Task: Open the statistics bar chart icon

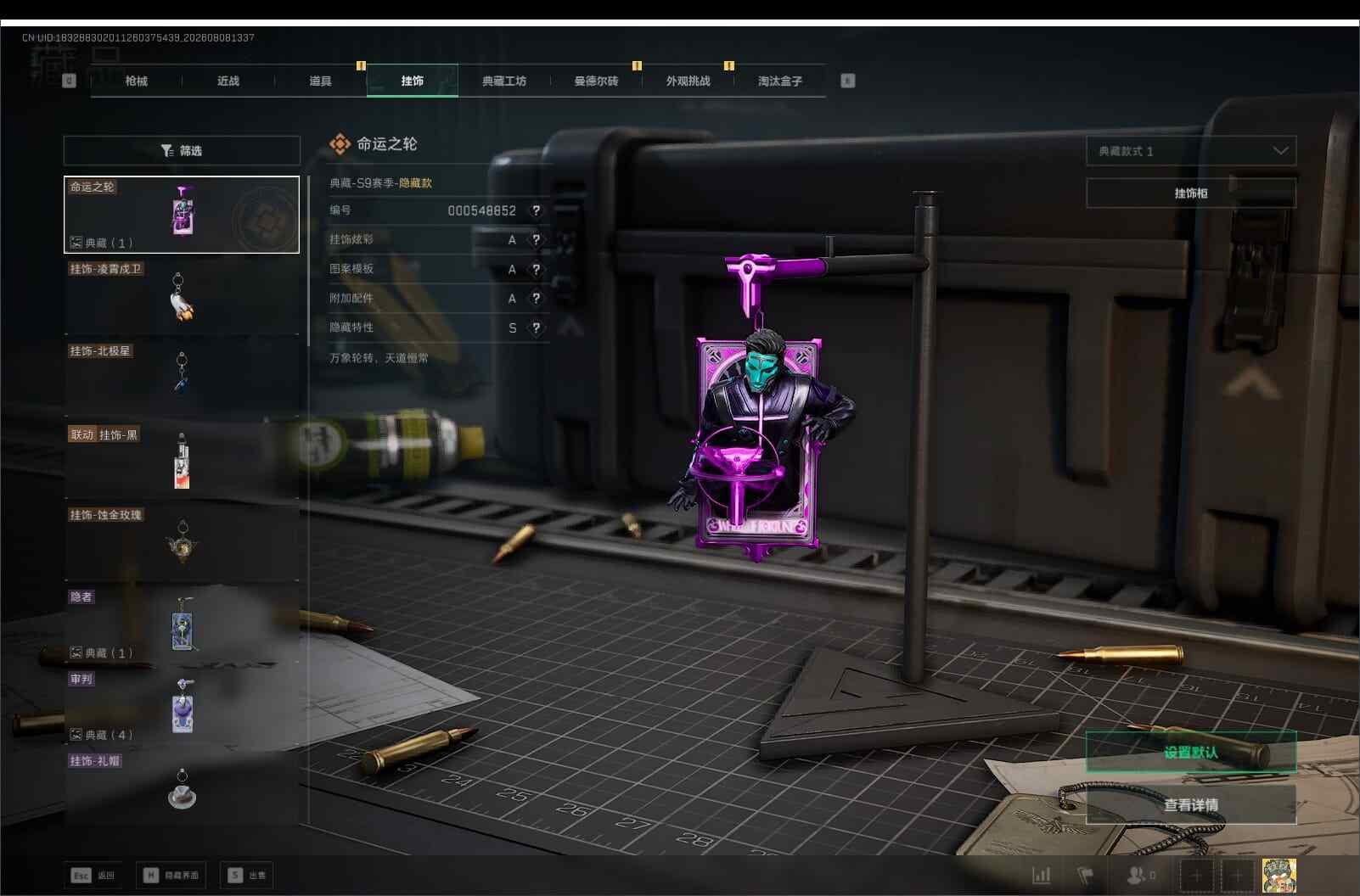Action: pos(1042,875)
